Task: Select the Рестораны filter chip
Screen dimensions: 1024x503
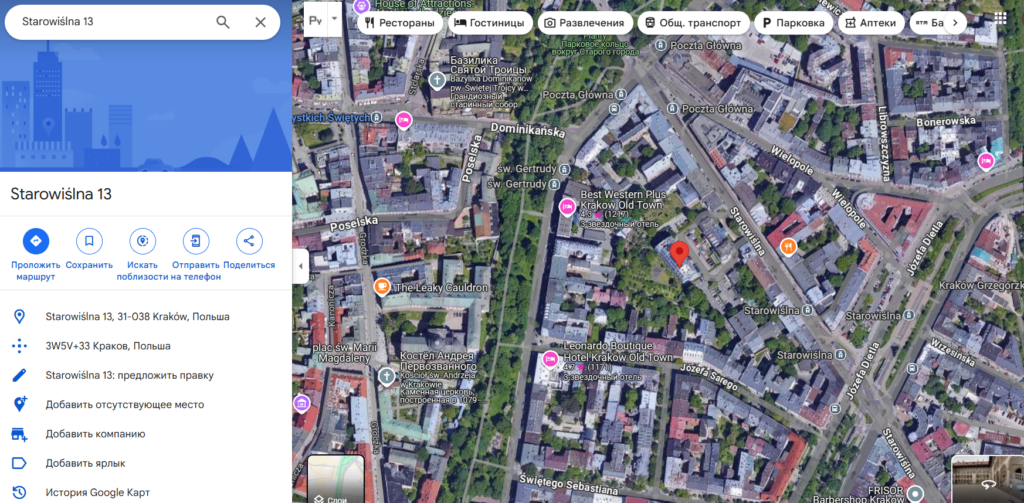Action: 400,23
